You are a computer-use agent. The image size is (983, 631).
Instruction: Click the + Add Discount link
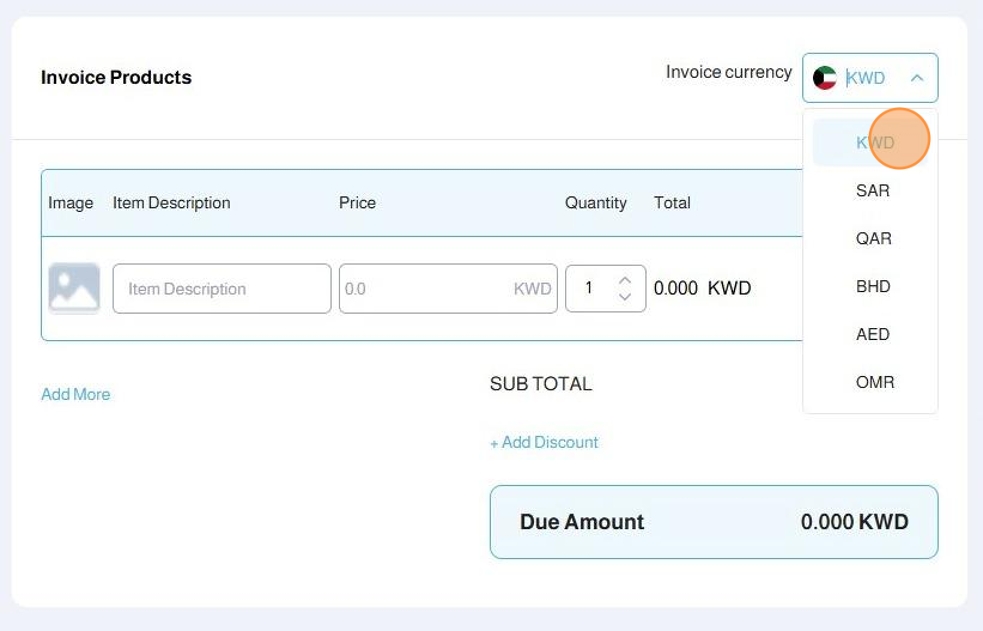click(x=544, y=443)
